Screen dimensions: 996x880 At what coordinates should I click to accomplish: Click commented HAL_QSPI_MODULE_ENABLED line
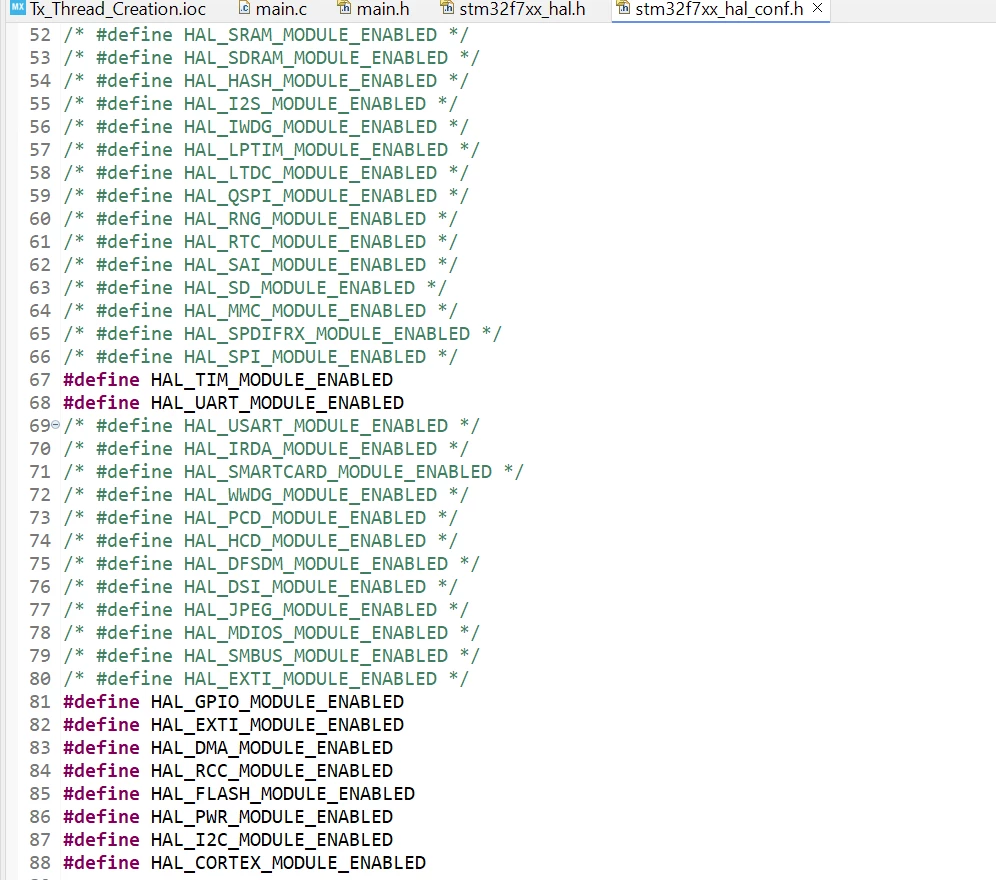[266, 196]
